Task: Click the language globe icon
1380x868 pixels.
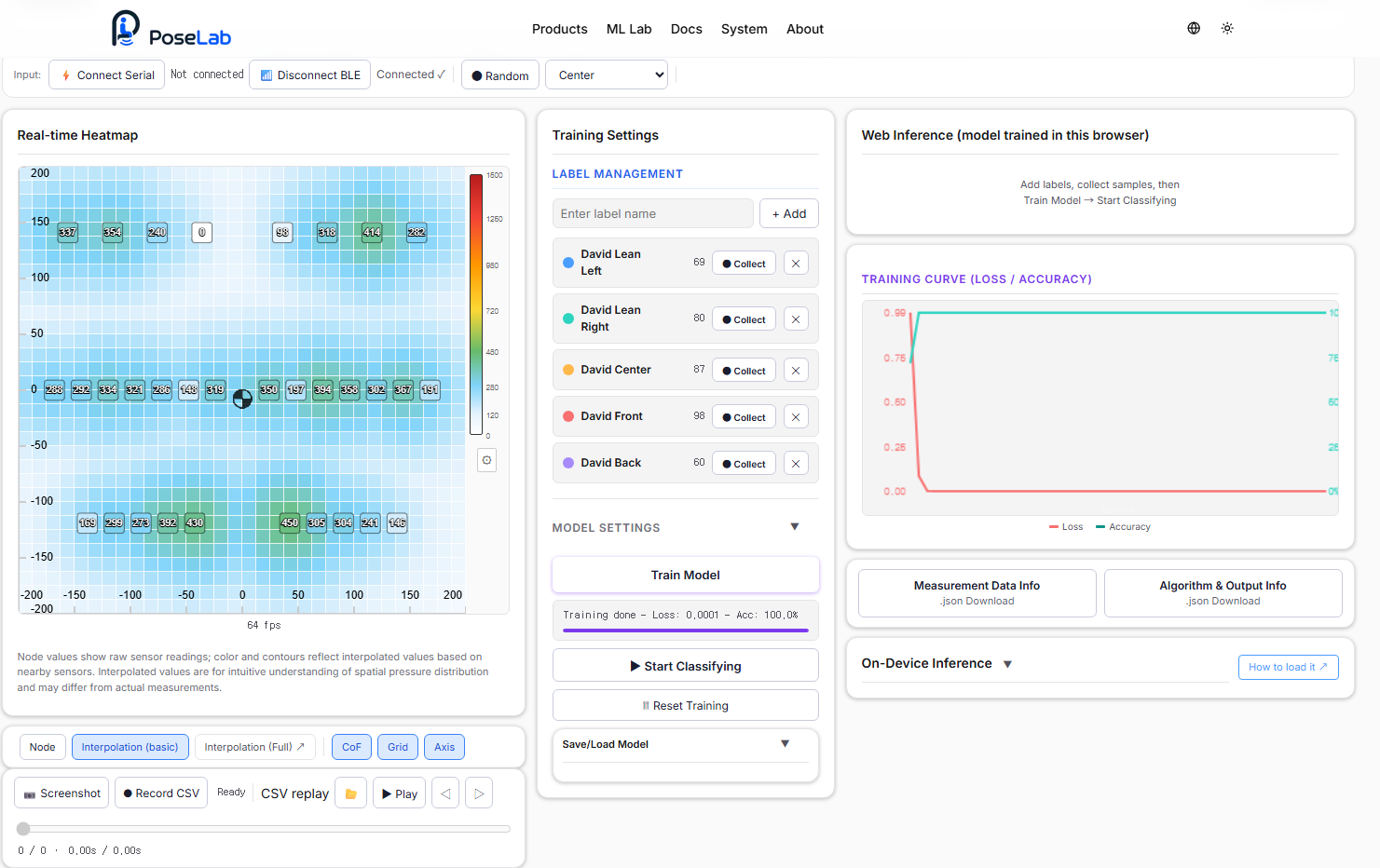Action: [x=1194, y=28]
